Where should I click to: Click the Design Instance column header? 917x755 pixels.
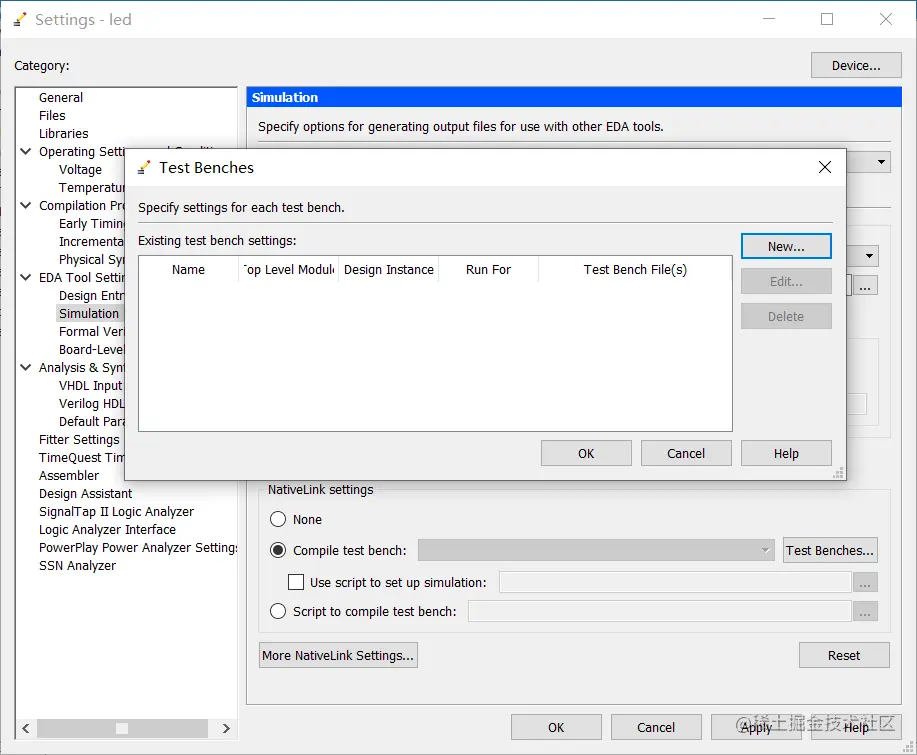coord(388,270)
